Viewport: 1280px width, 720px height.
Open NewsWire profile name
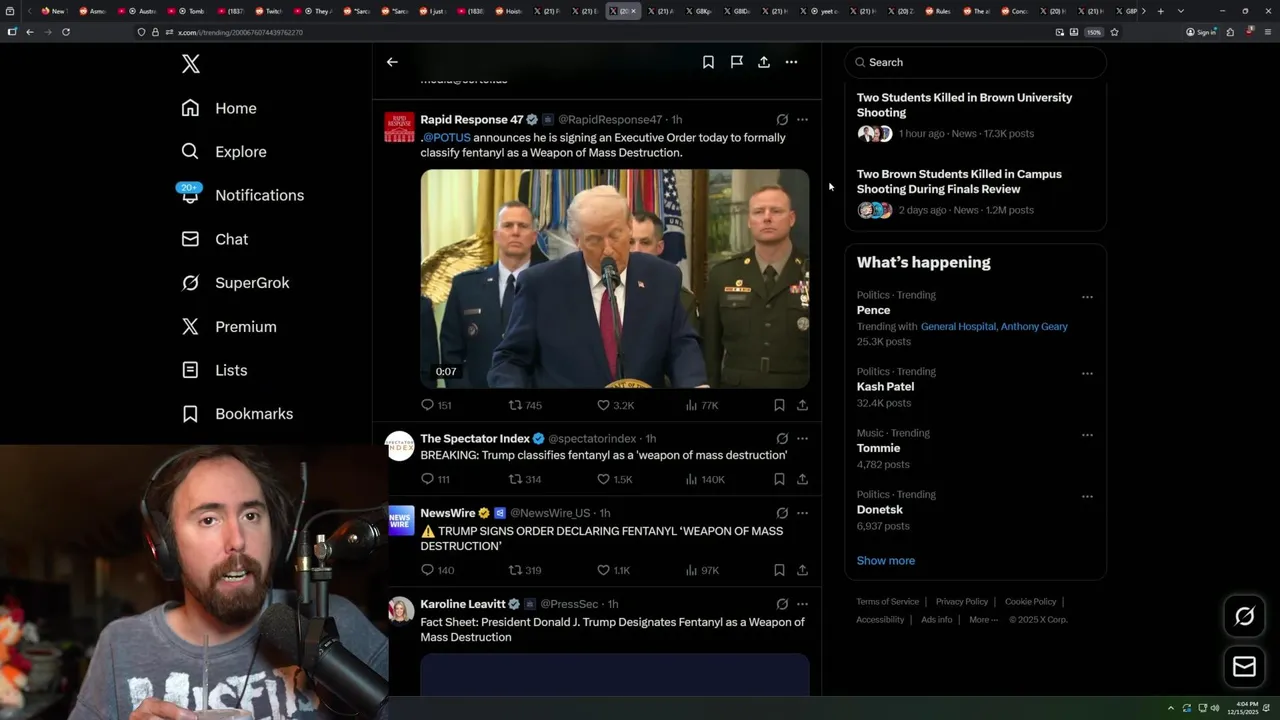pos(448,513)
